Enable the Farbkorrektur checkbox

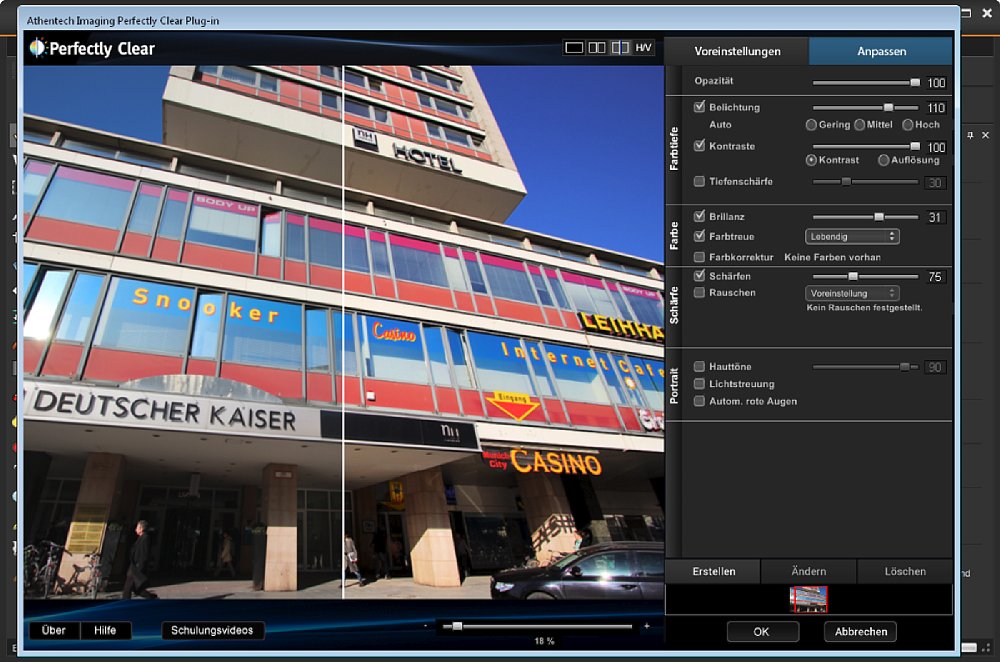[x=699, y=256]
